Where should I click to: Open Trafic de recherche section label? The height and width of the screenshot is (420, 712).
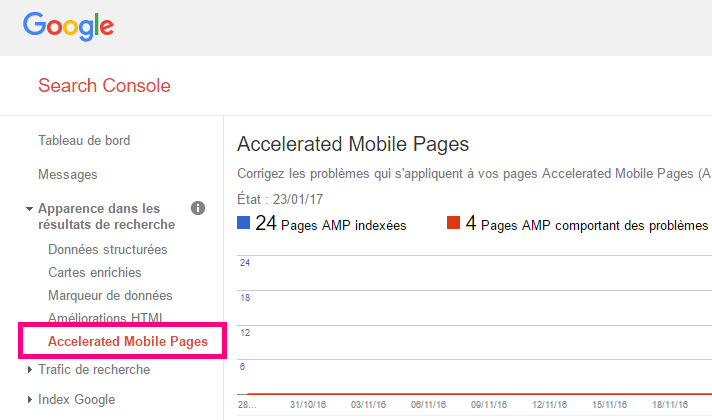coord(94,370)
